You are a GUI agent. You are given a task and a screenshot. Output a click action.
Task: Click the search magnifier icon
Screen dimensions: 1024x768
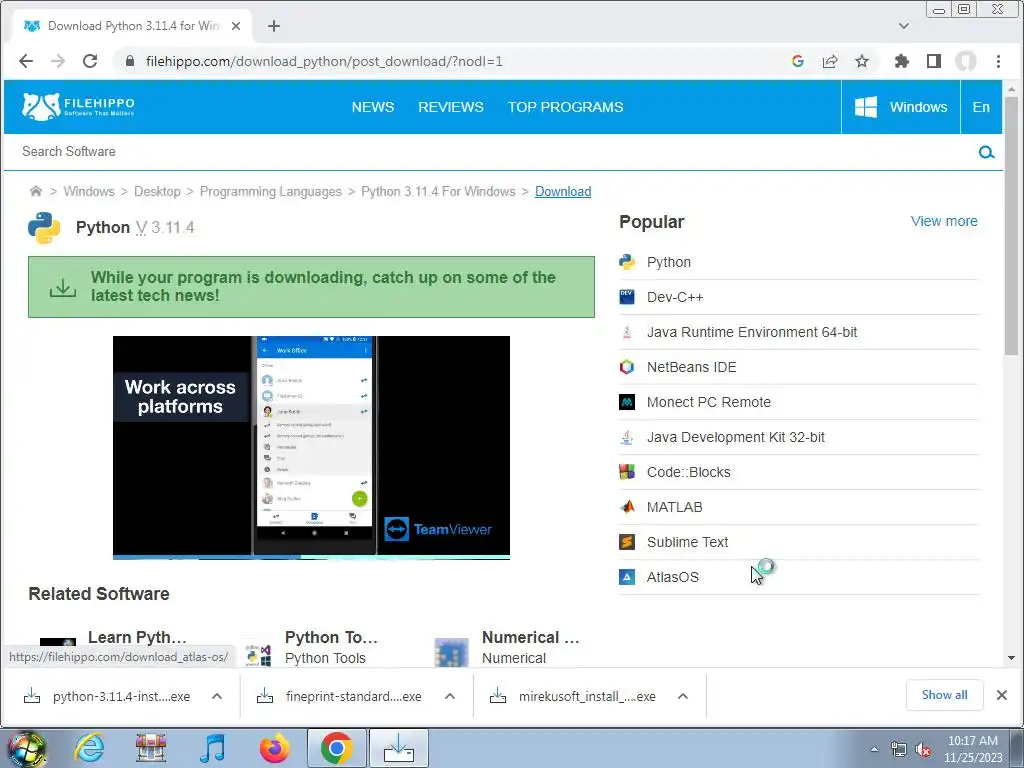pos(986,152)
